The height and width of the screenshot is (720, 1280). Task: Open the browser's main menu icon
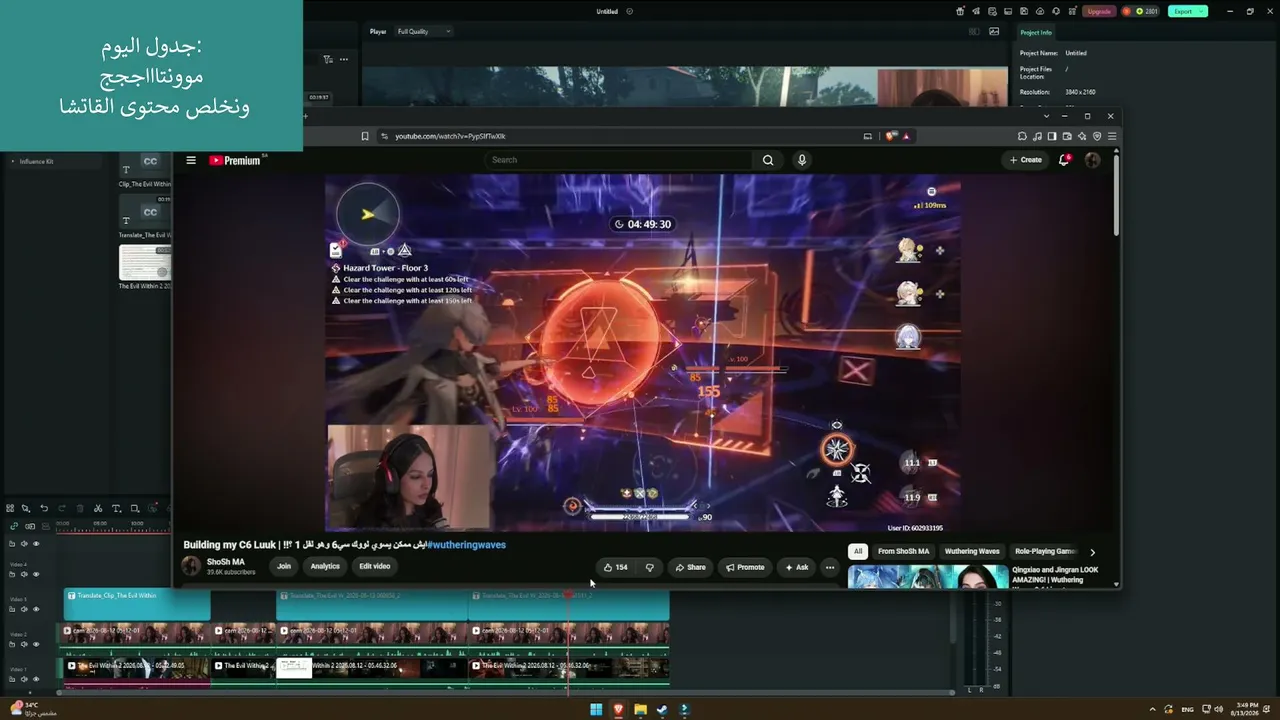[1111, 136]
